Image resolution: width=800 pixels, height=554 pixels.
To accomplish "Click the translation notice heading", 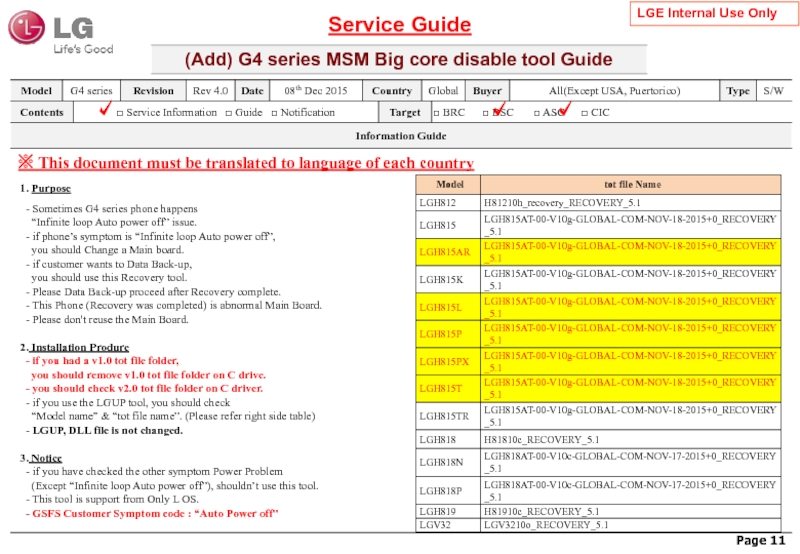I will click(246, 163).
